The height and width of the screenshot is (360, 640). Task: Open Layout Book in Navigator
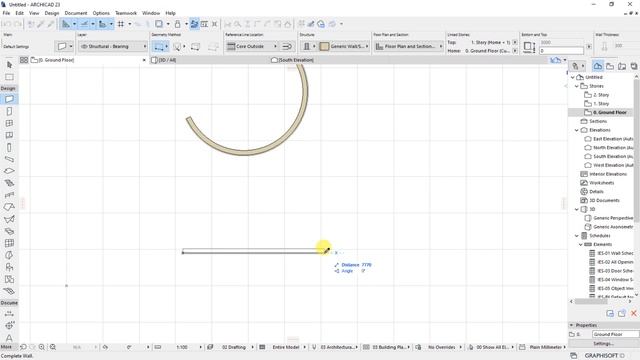(x=622, y=66)
